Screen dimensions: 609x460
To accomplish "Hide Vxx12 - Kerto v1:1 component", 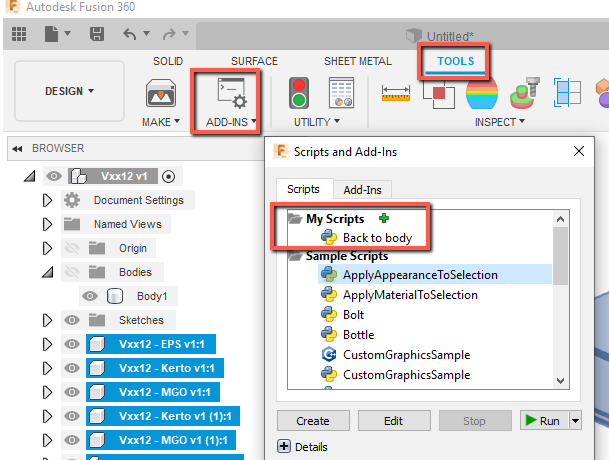I will pos(72,368).
